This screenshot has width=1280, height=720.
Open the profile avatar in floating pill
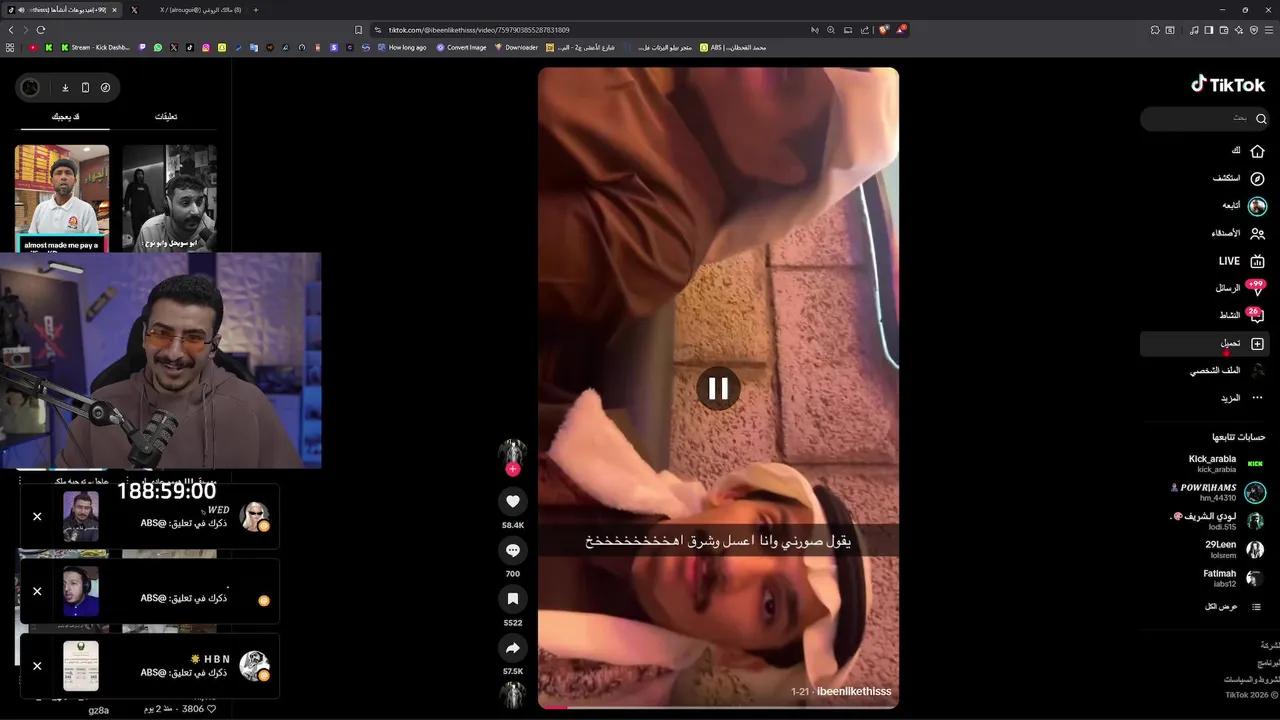31,88
